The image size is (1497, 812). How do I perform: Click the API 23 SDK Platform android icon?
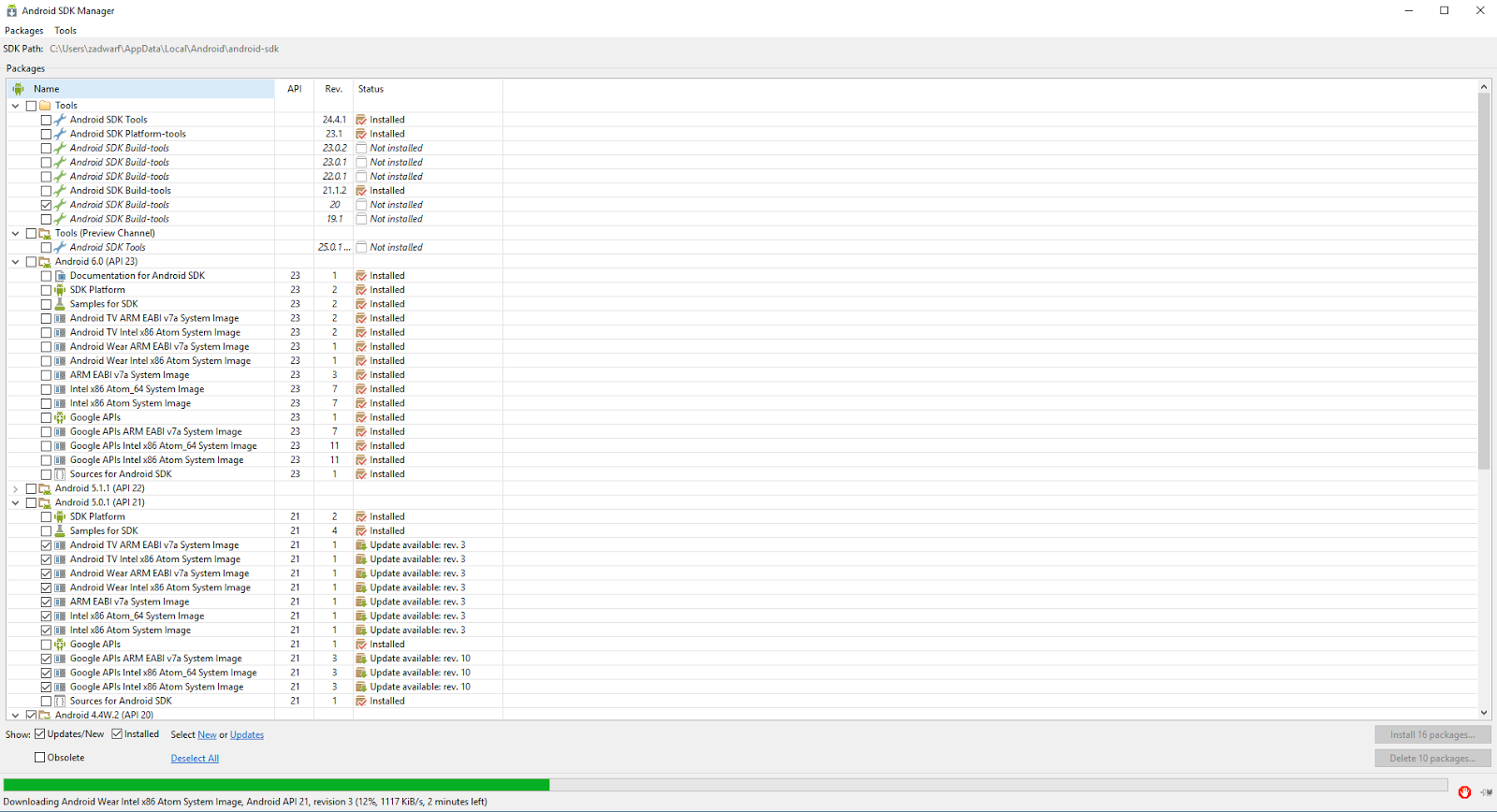pos(60,290)
